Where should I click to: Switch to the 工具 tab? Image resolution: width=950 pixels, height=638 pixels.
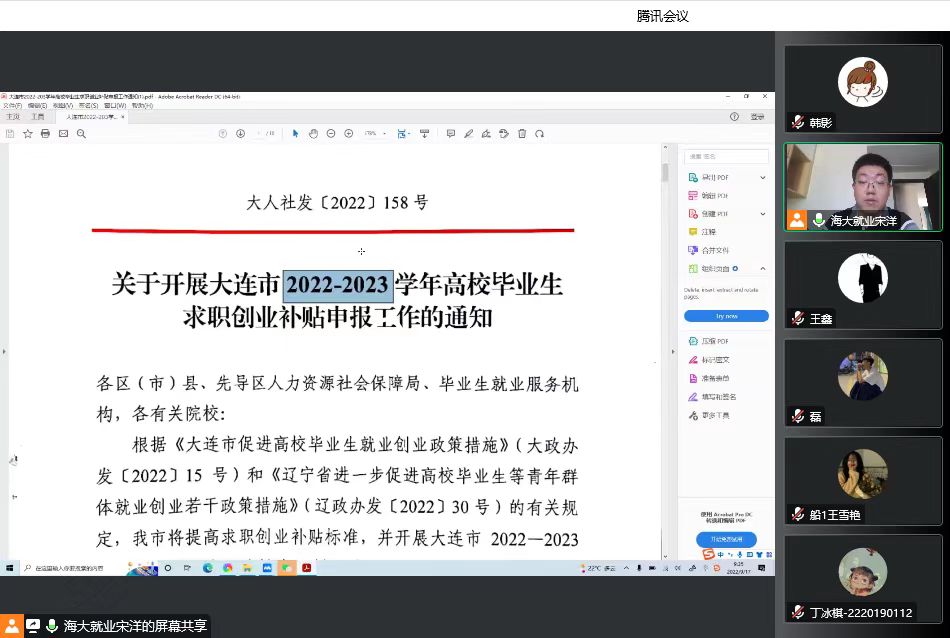pyautogui.click(x=38, y=117)
